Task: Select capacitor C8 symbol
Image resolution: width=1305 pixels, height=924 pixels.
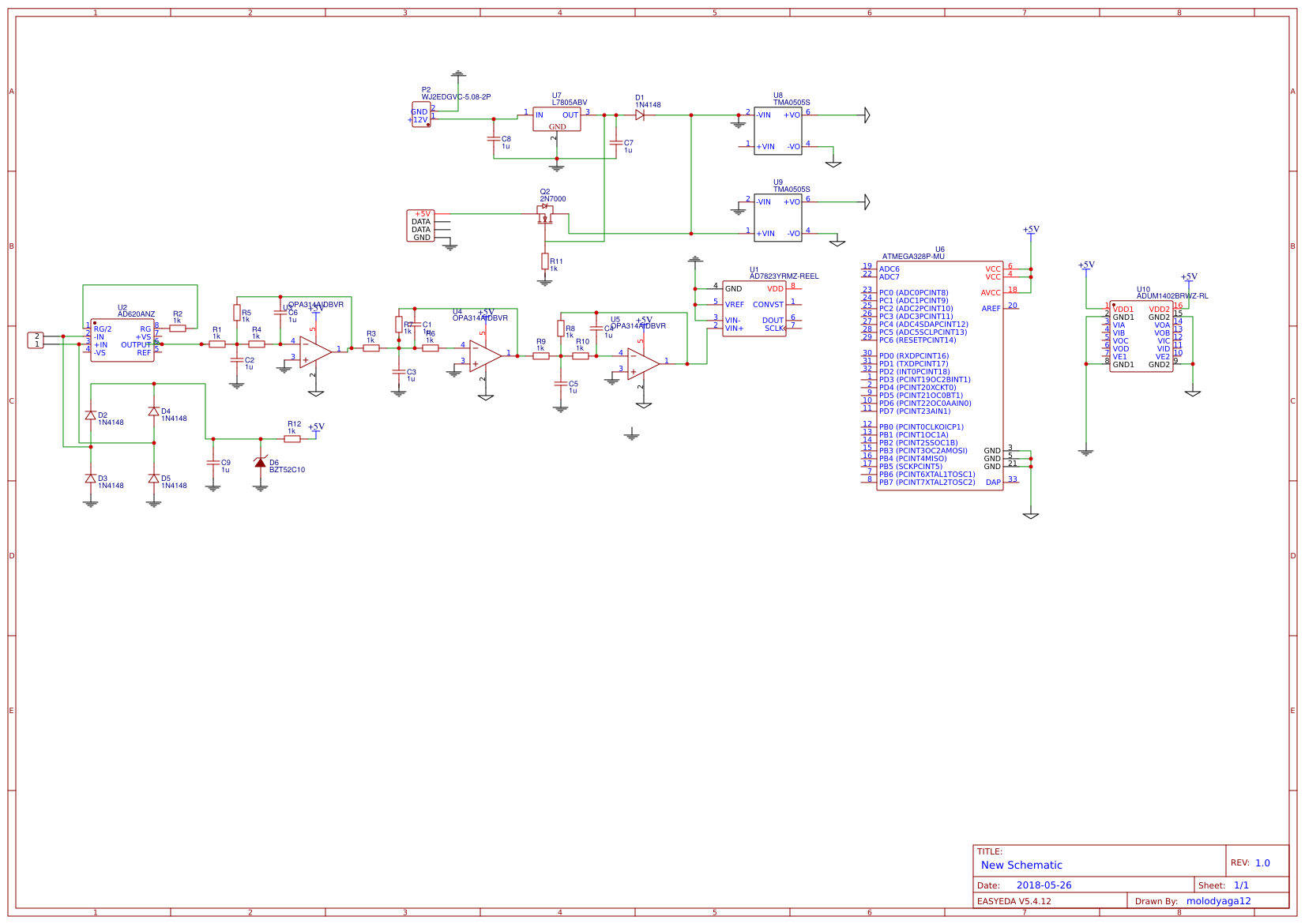Action: click(494, 139)
